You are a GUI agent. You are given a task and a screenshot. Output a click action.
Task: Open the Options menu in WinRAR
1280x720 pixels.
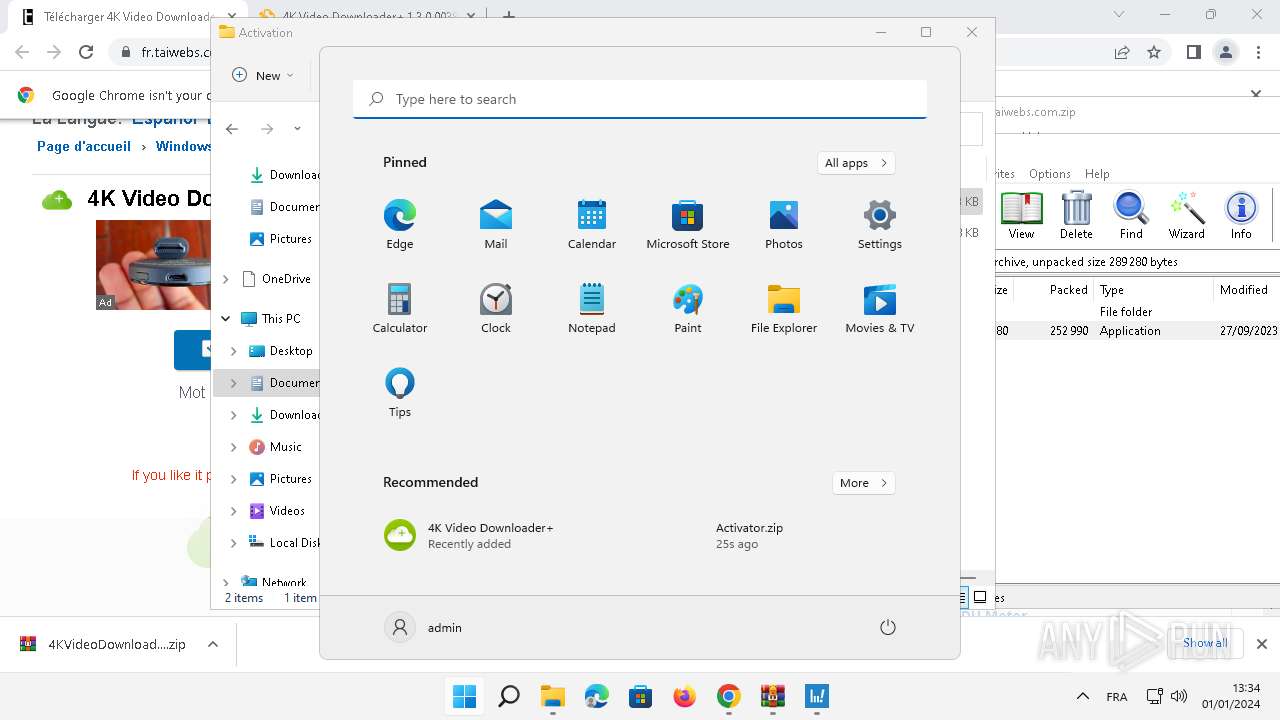coord(1049,174)
